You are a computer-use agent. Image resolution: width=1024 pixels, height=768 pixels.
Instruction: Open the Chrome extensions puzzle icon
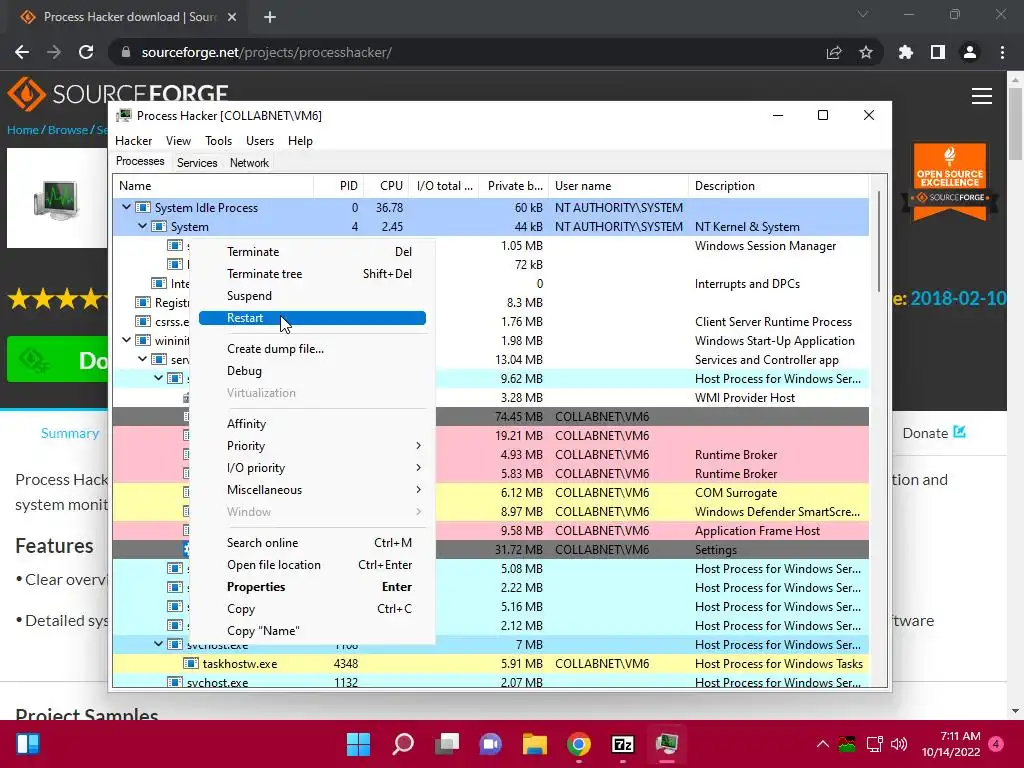click(x=905, y=52)
